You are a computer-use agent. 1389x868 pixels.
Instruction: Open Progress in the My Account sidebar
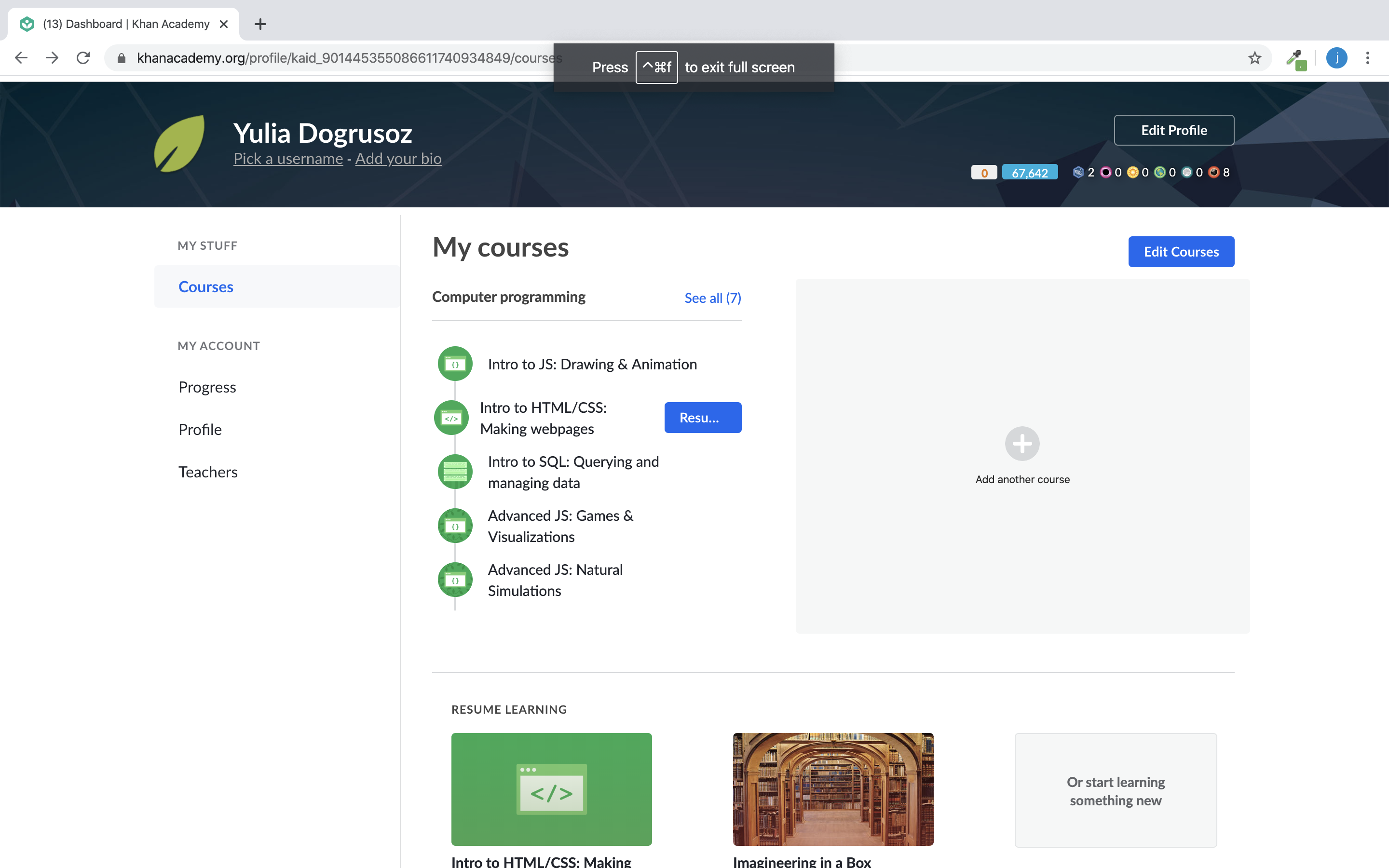coord(207,387)
